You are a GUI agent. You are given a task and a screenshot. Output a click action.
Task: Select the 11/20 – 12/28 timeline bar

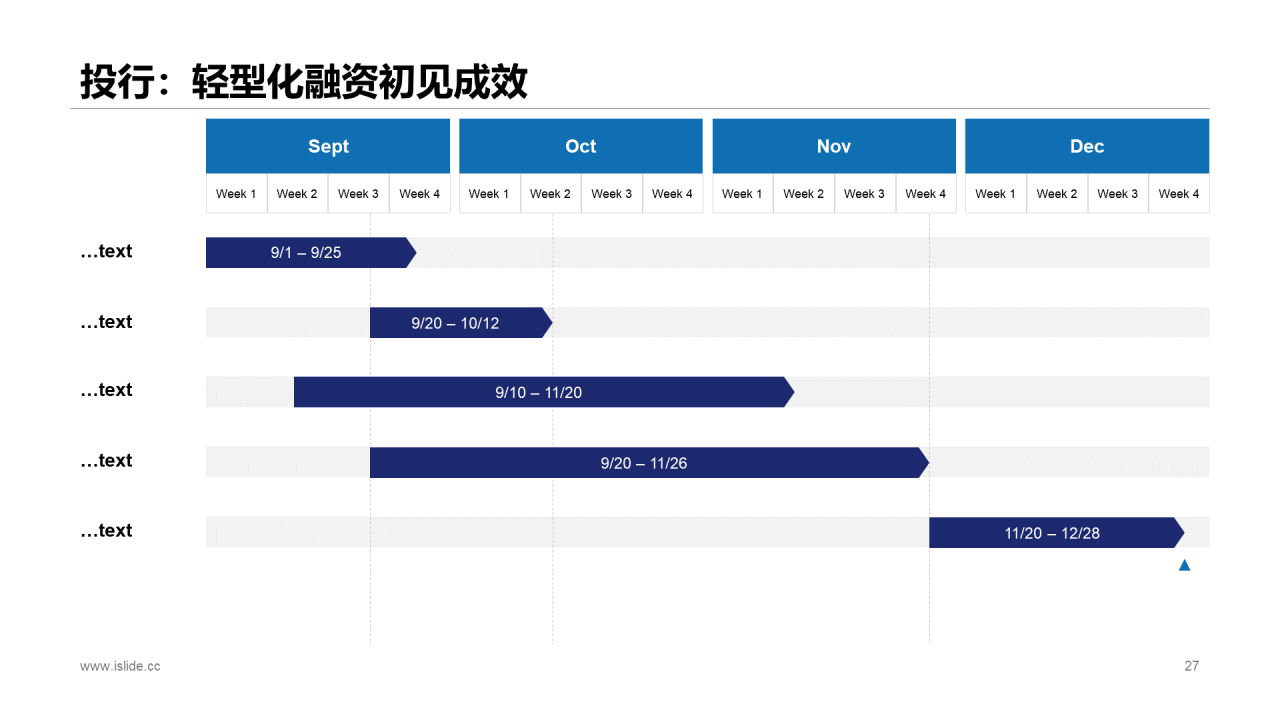click(x=1057, y=533)
